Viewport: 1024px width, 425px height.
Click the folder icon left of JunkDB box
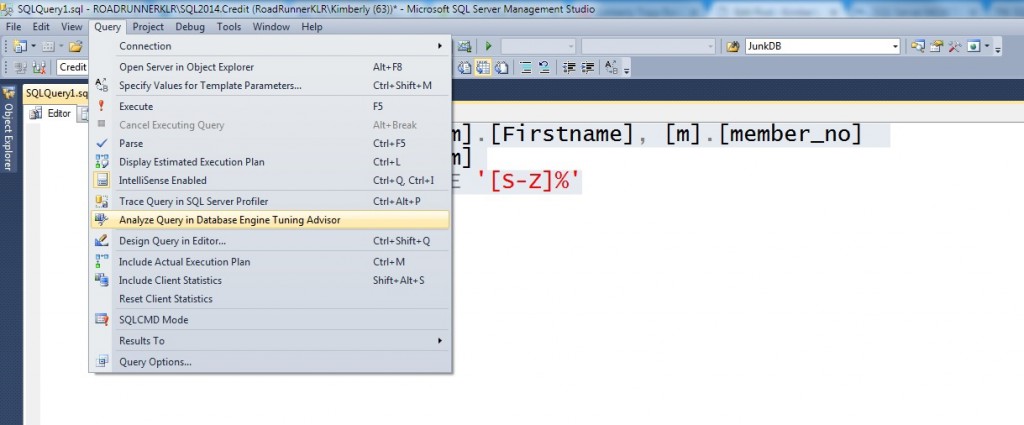[x=733, y=46]
